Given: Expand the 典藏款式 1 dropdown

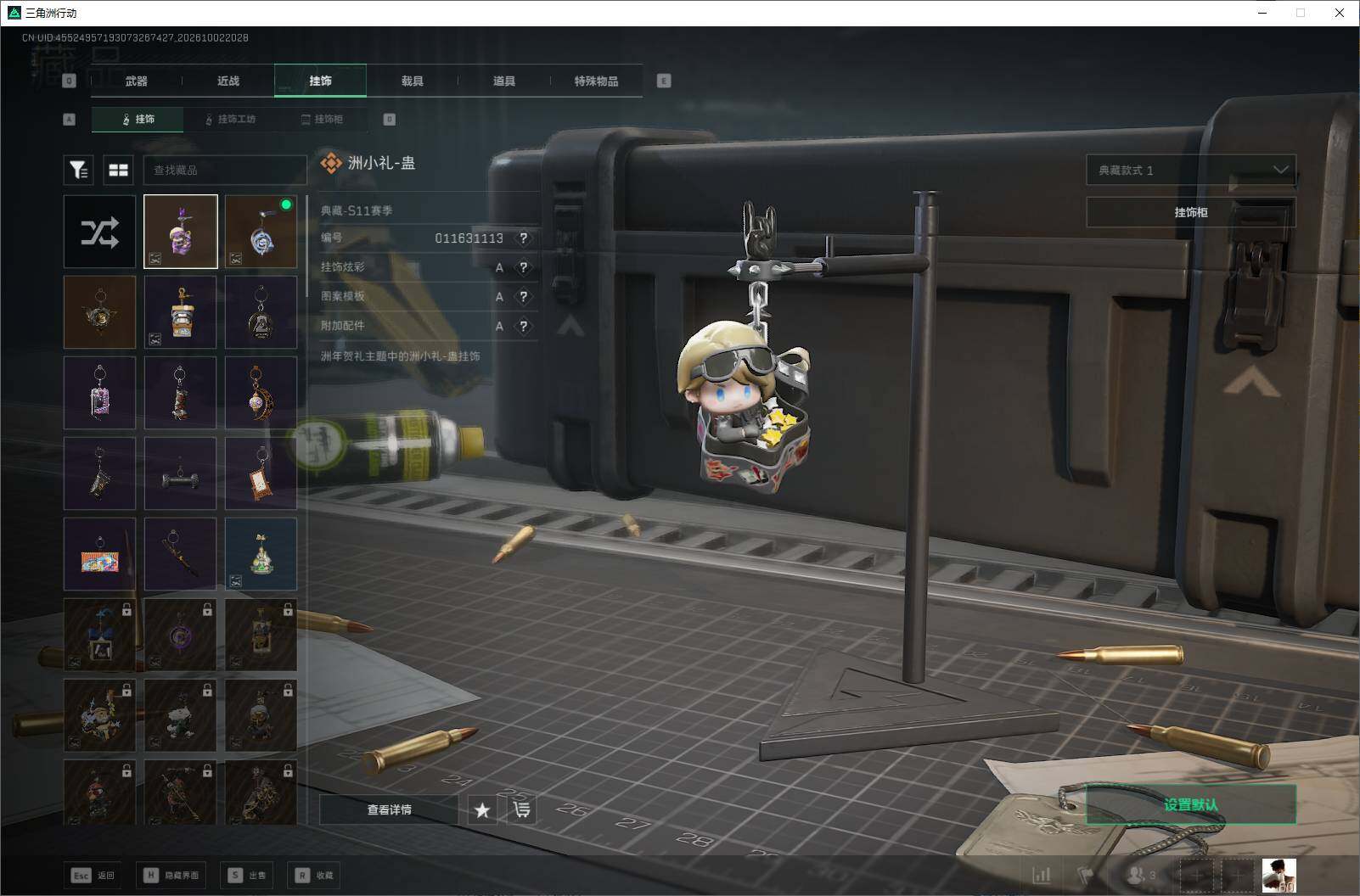Looking at the screenshot, I should click(x=1191, y=170).
